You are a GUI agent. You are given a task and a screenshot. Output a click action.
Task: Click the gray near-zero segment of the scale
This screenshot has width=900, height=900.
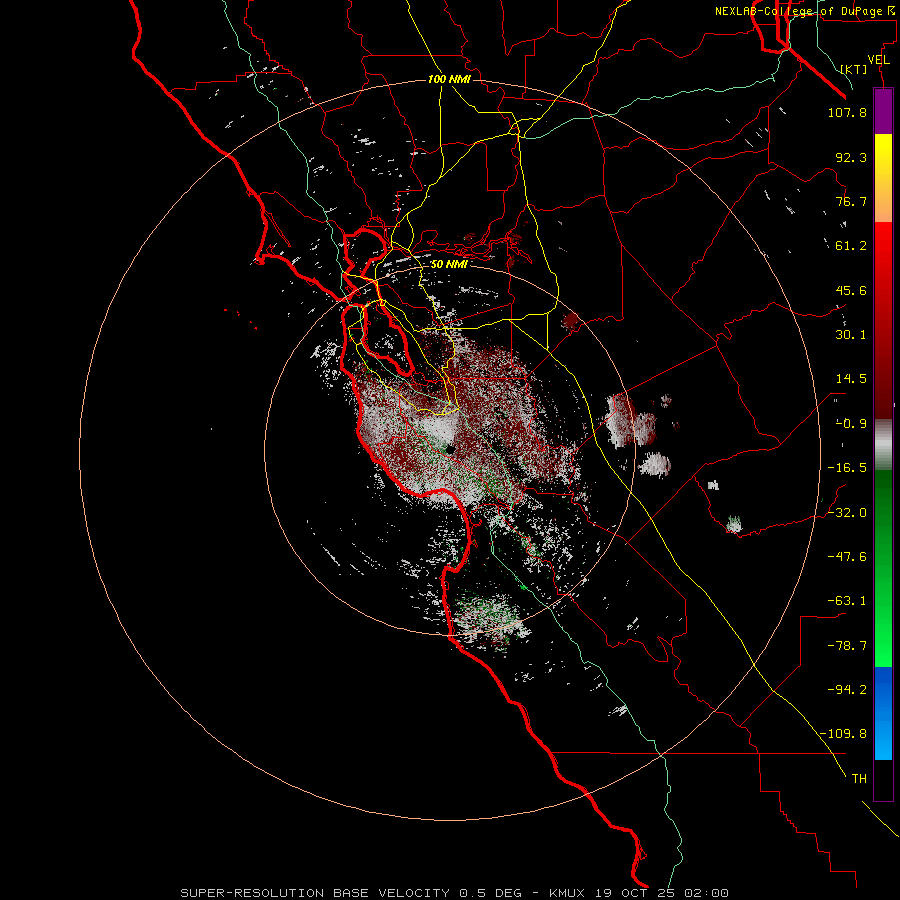point(883,445)
